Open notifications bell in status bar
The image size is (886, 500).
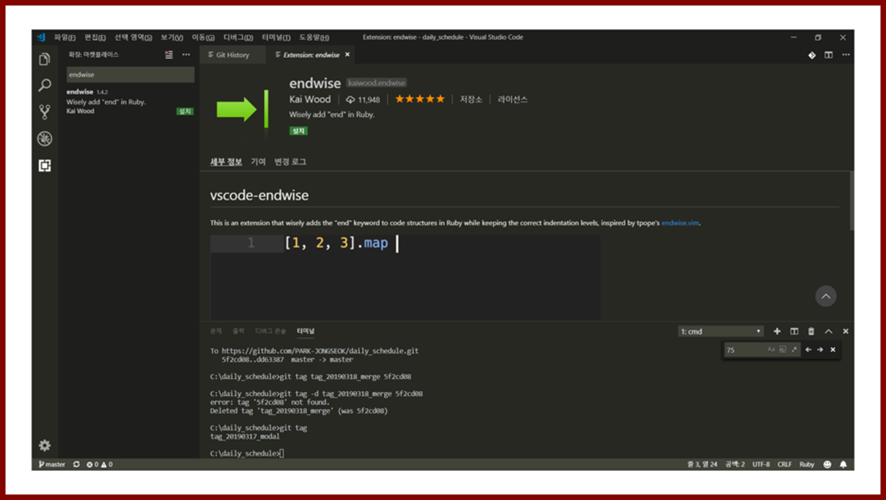pyautogui.click(x=843, y=464)
